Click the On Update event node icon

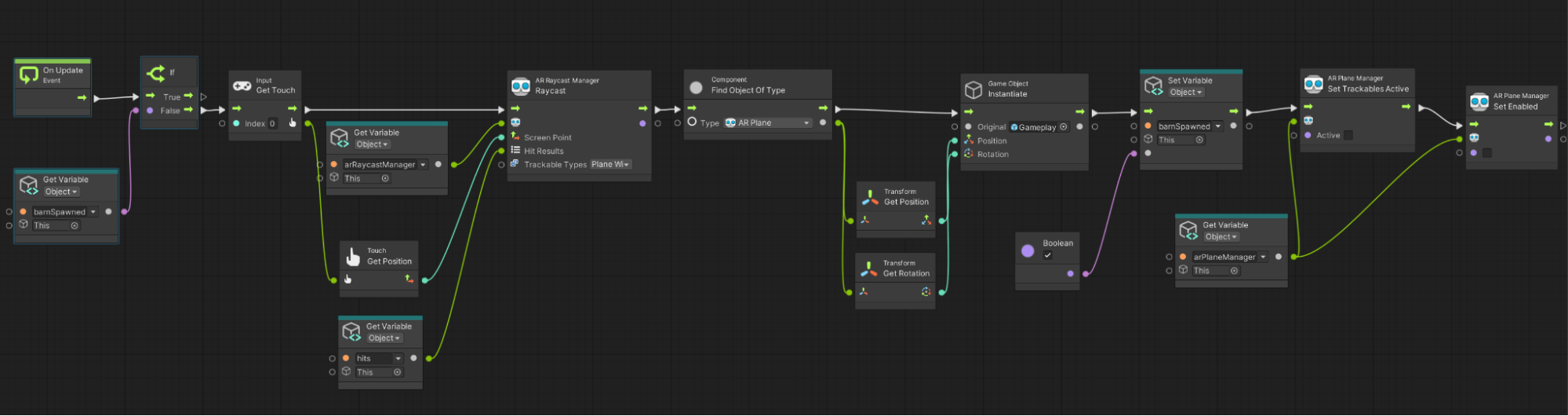tap(29, 75)
